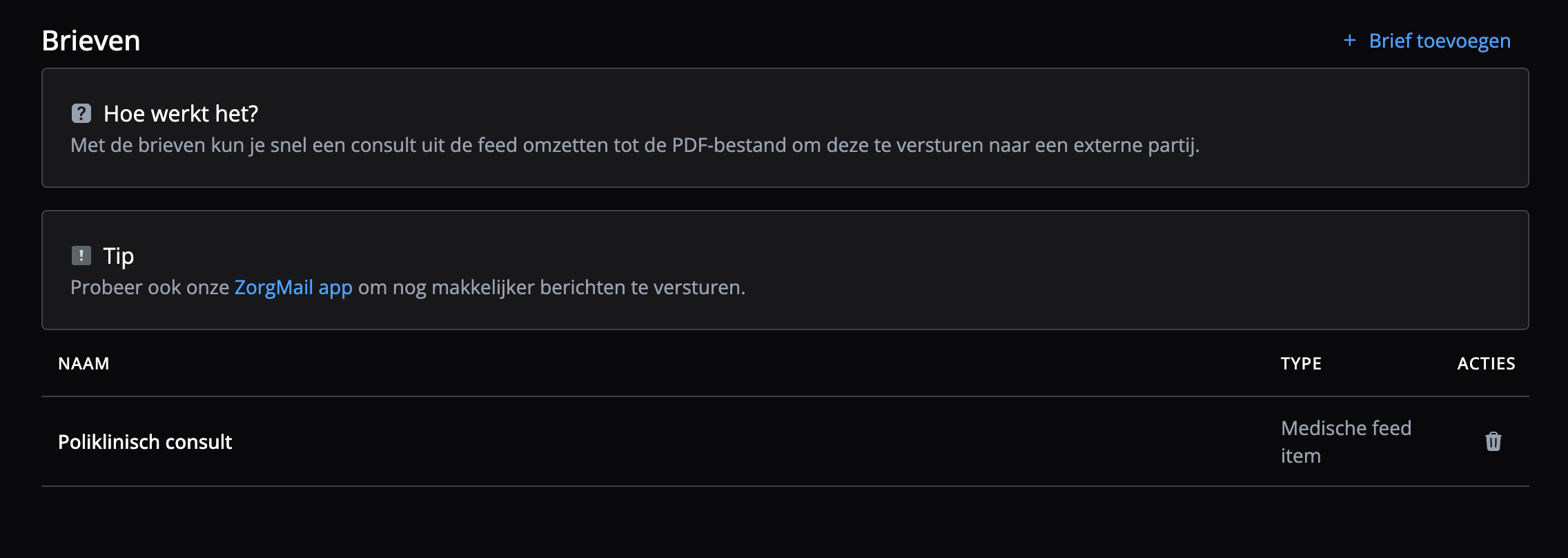The height and width of the screenshot is (558, 1568).
Task: Click the 'Probeer ook onze' text
Action: click(x=150, y=287)
